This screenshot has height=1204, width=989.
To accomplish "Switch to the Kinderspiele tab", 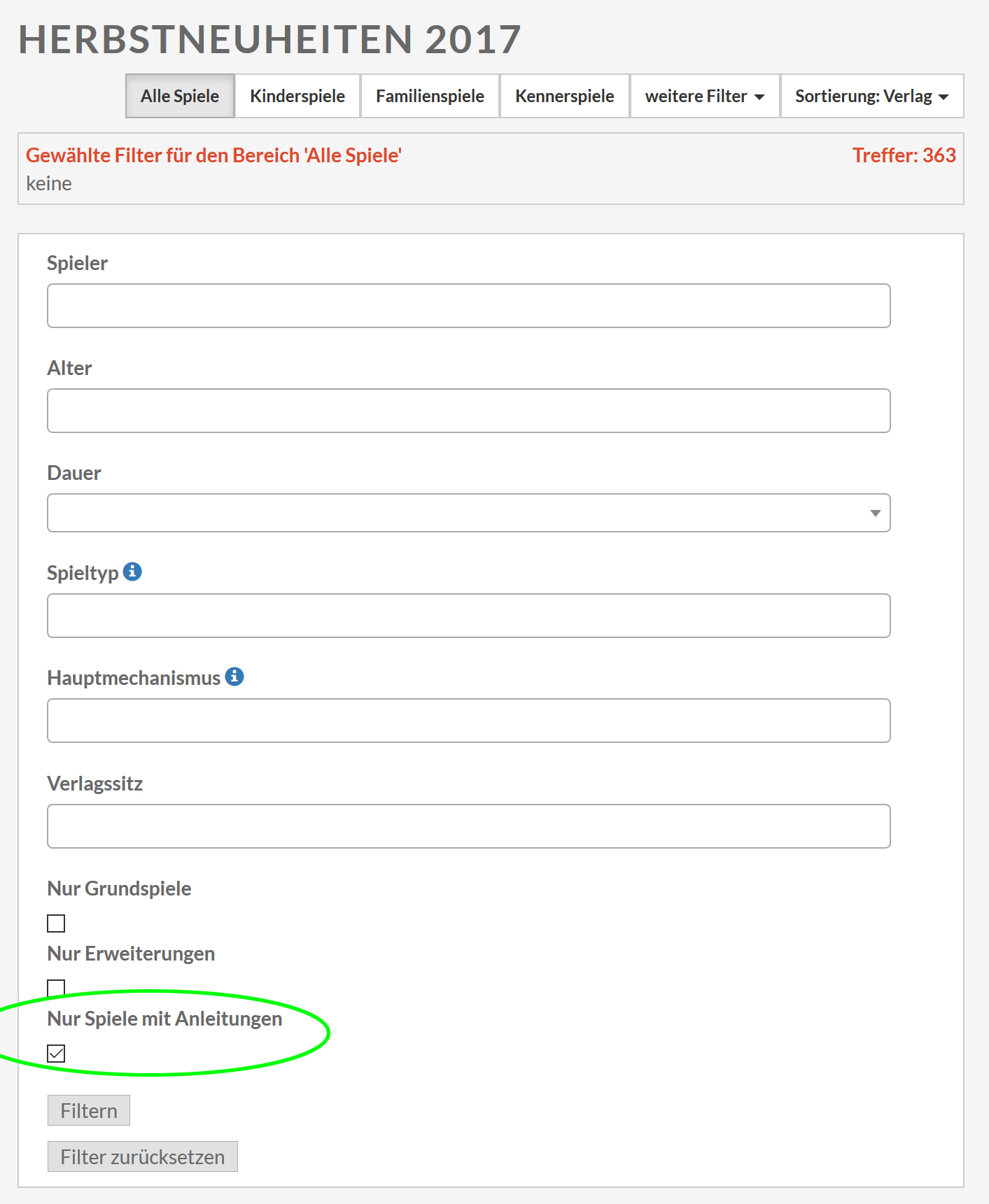I will click(x=297, y=96).
